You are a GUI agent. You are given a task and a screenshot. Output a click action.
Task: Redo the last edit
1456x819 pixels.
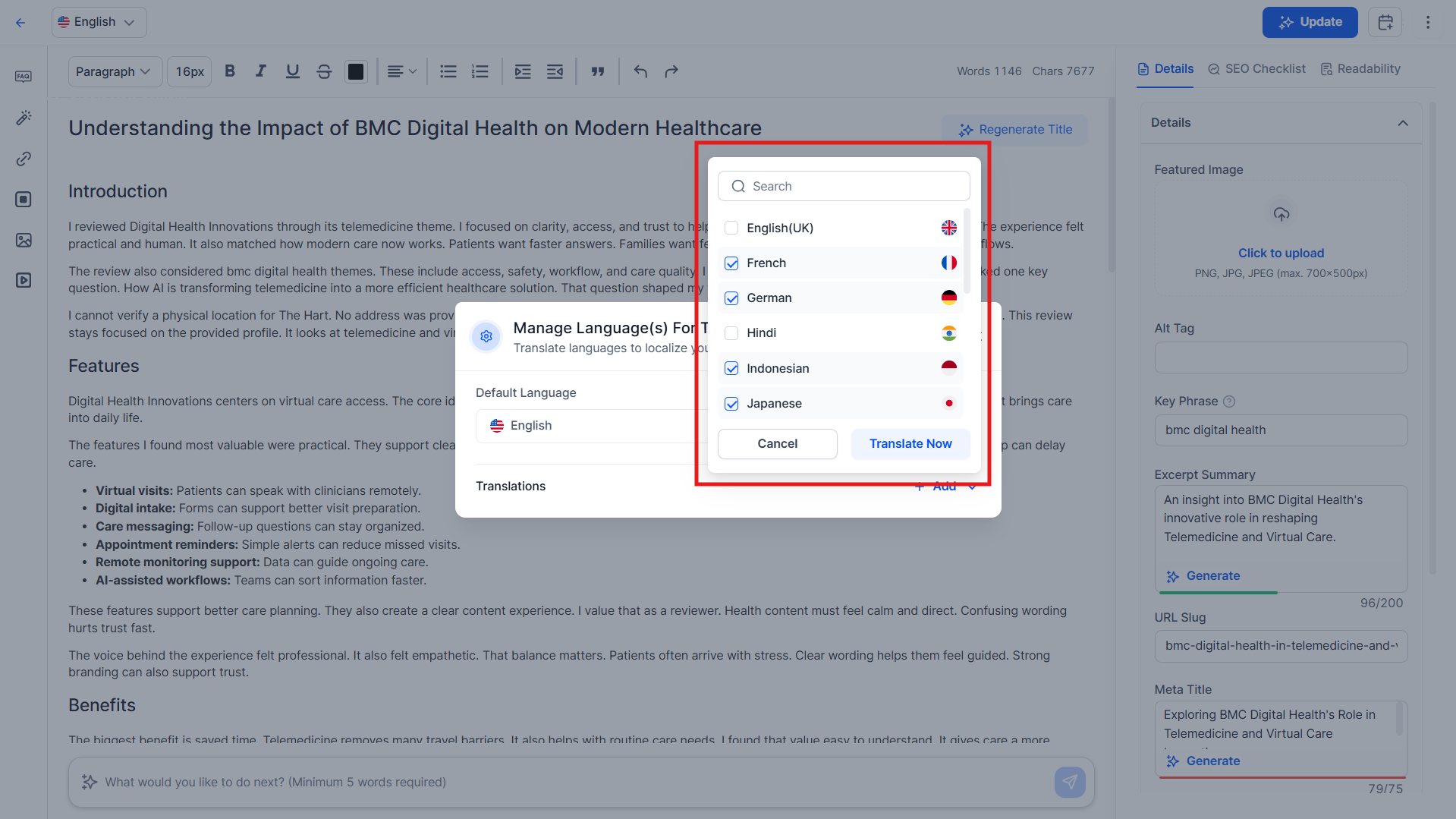671,71
